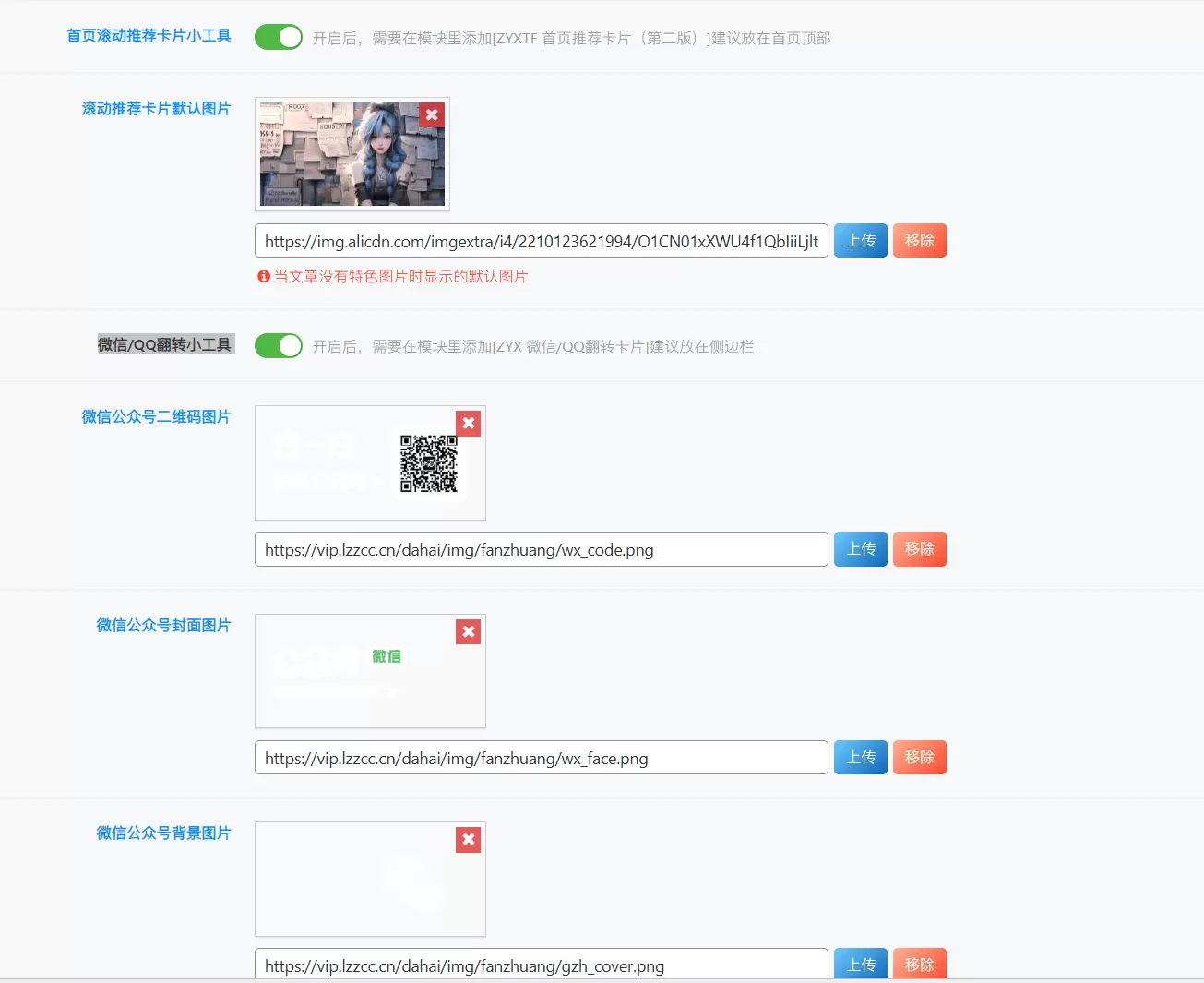This screenshot has width=1204, height=983.
Task: Toggle 微信/QQ翻转小工具 switch
Action: click(x=279, y=345)
